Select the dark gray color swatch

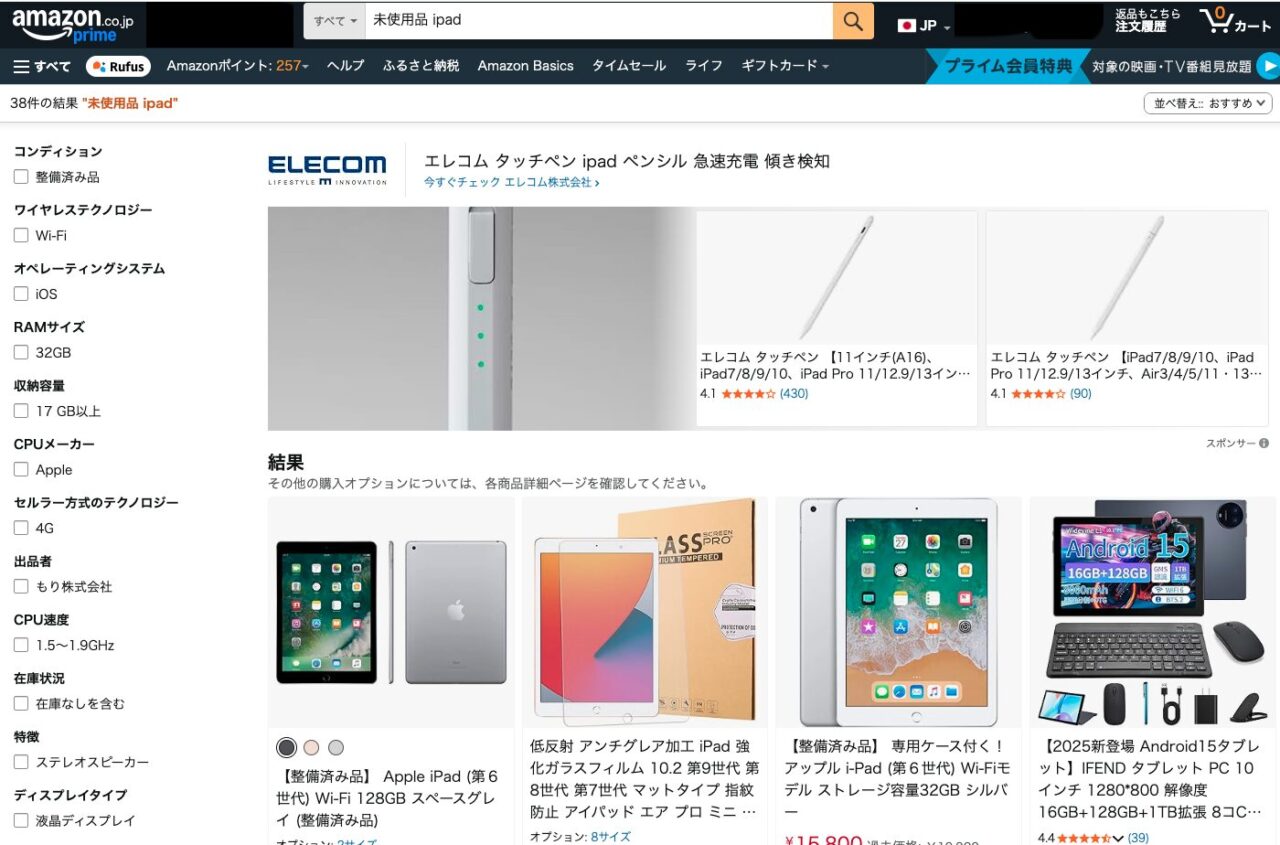pyautogui.click(x=287, y=747)
